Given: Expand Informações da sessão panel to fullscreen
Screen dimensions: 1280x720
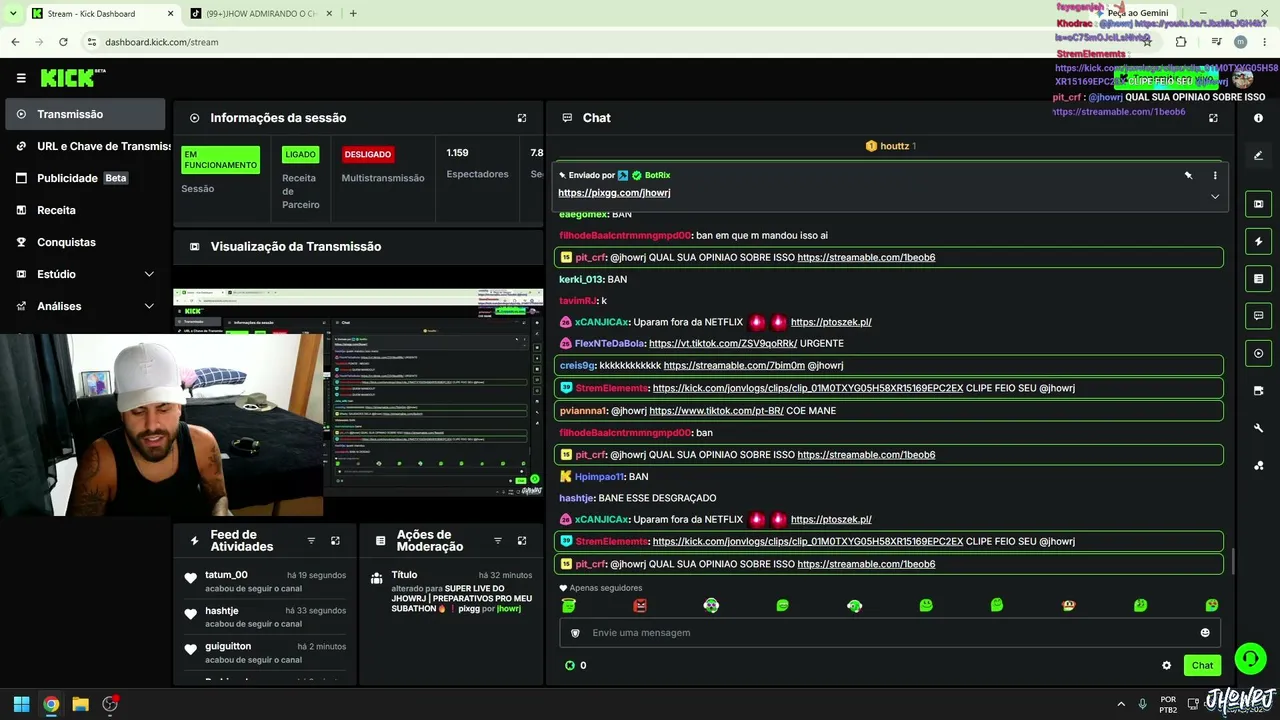Looking at the screenshot, I should point(522,118).
